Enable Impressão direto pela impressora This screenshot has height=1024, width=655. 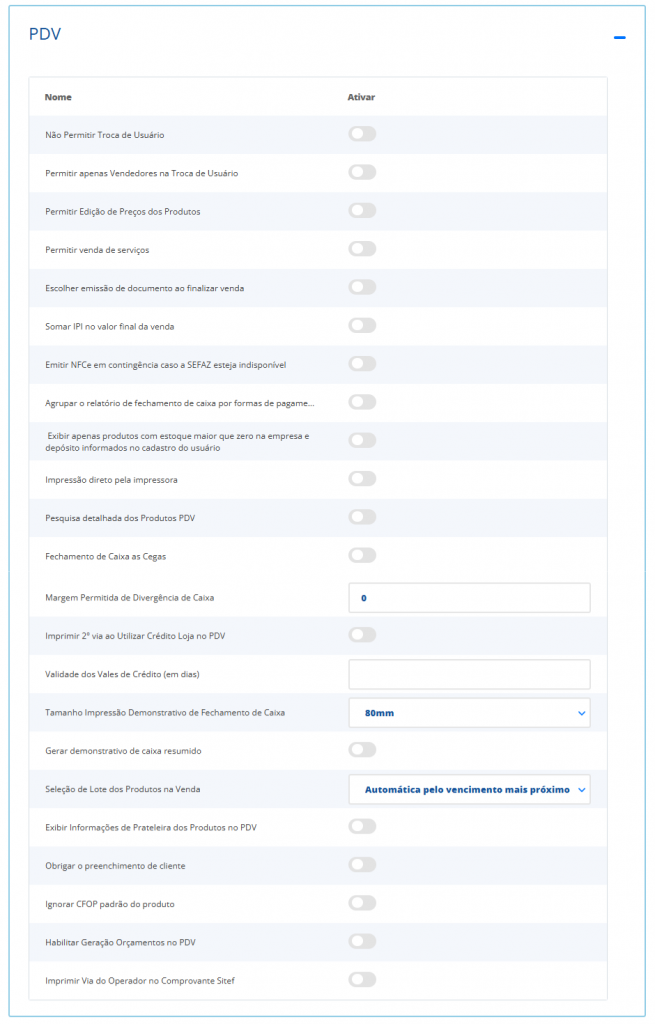coord(362,479)
